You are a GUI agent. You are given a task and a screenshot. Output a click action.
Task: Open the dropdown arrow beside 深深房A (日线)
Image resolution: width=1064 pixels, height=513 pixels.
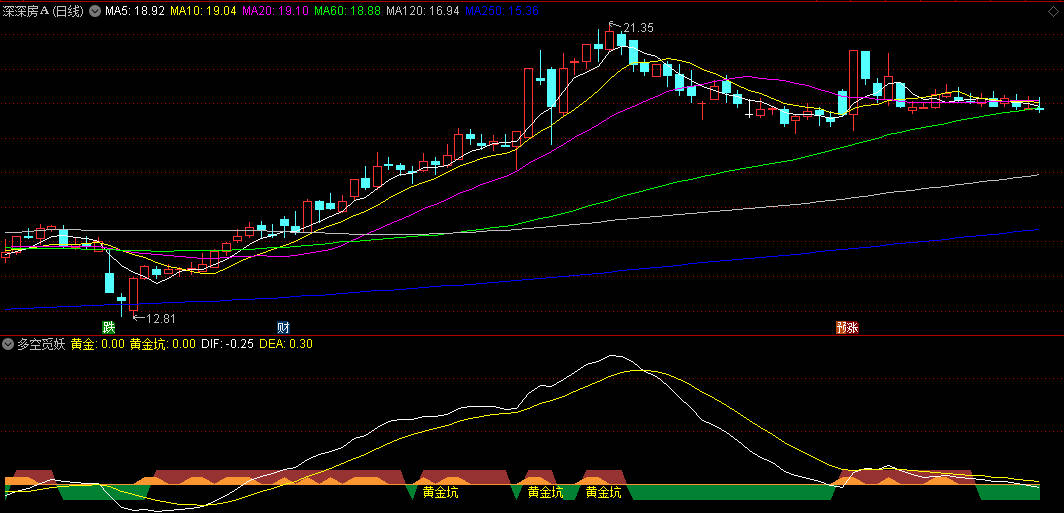point(95,11)
